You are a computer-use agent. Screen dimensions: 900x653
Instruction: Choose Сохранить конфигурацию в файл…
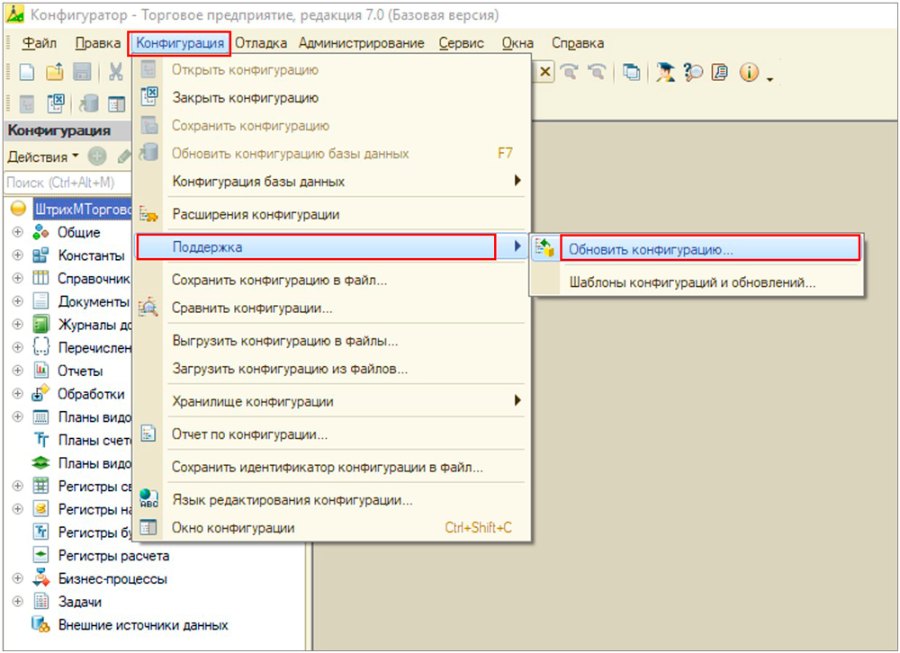click(x=331, y=280)
